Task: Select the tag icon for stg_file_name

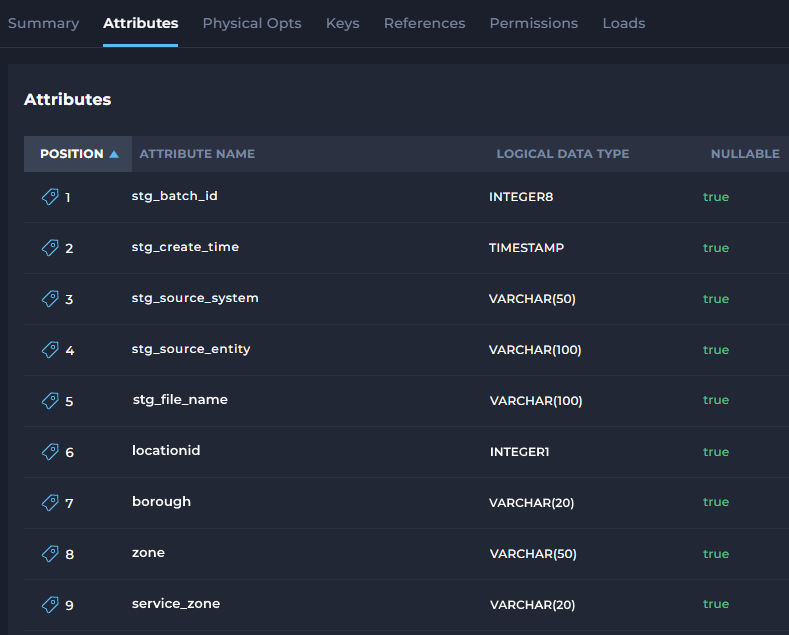Action: pos(50,401)
